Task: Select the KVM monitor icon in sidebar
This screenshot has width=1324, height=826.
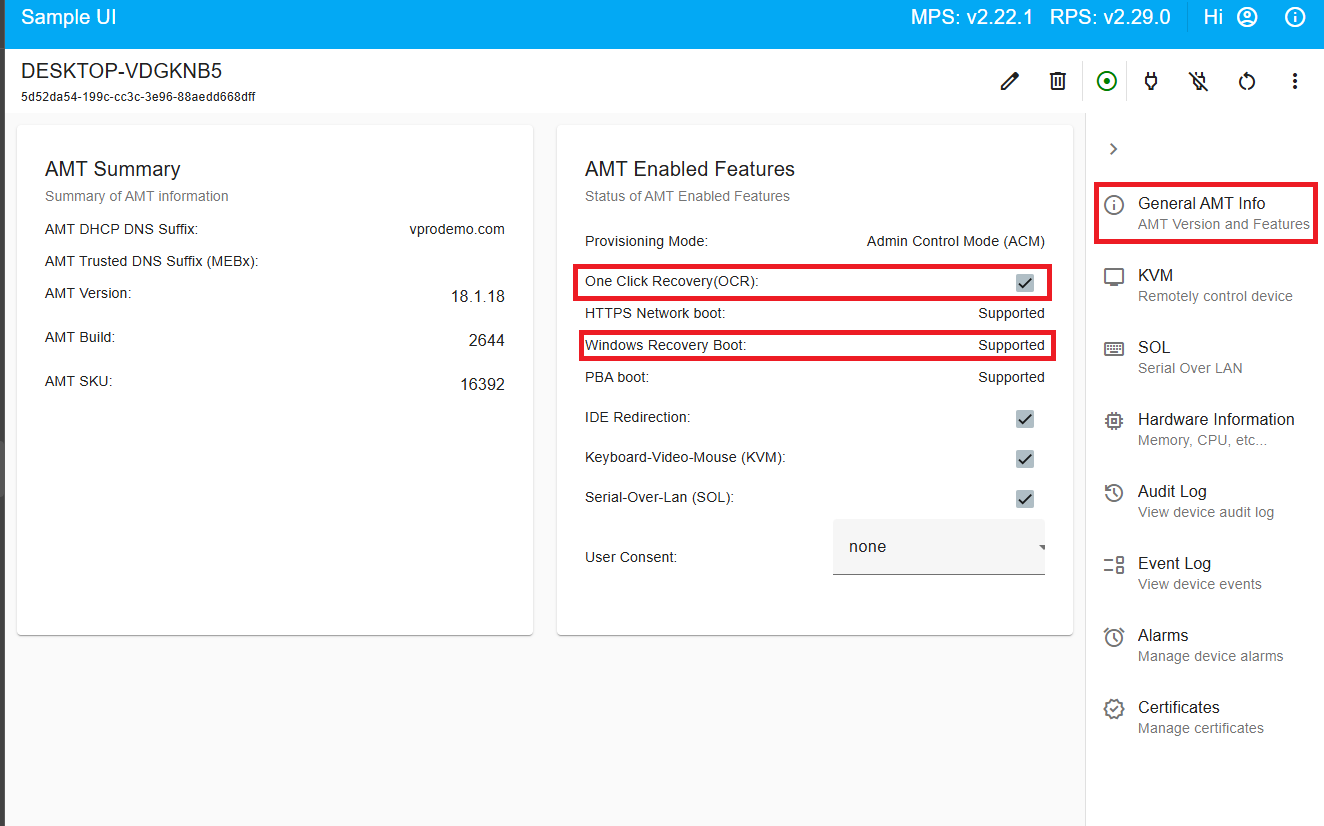Action: pyautogui.click(x=1113, y=275)
